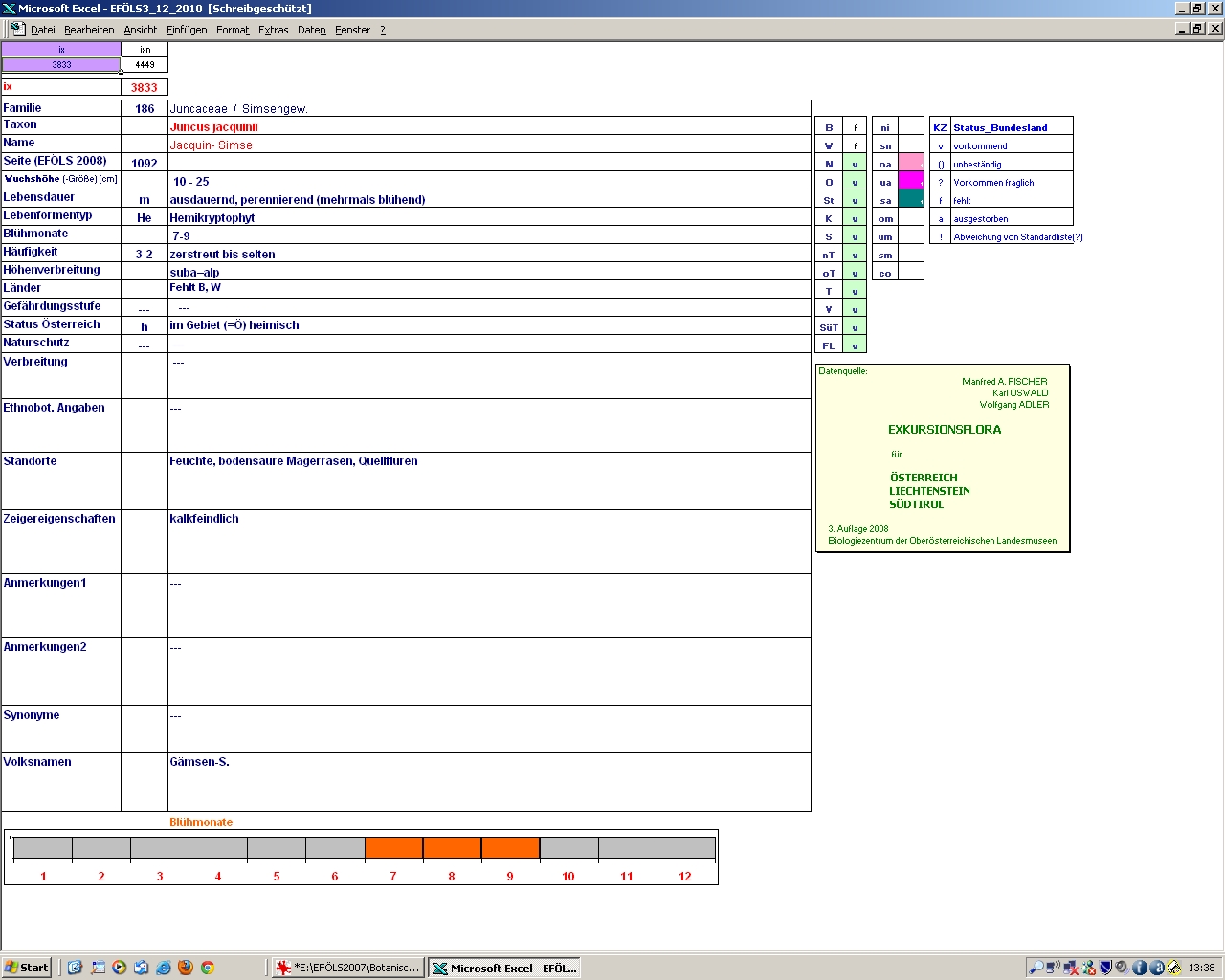This screenshot has width=1225, height=980.
Task: Click the Show Desktop quick launch icon
Action: point(98,968)
